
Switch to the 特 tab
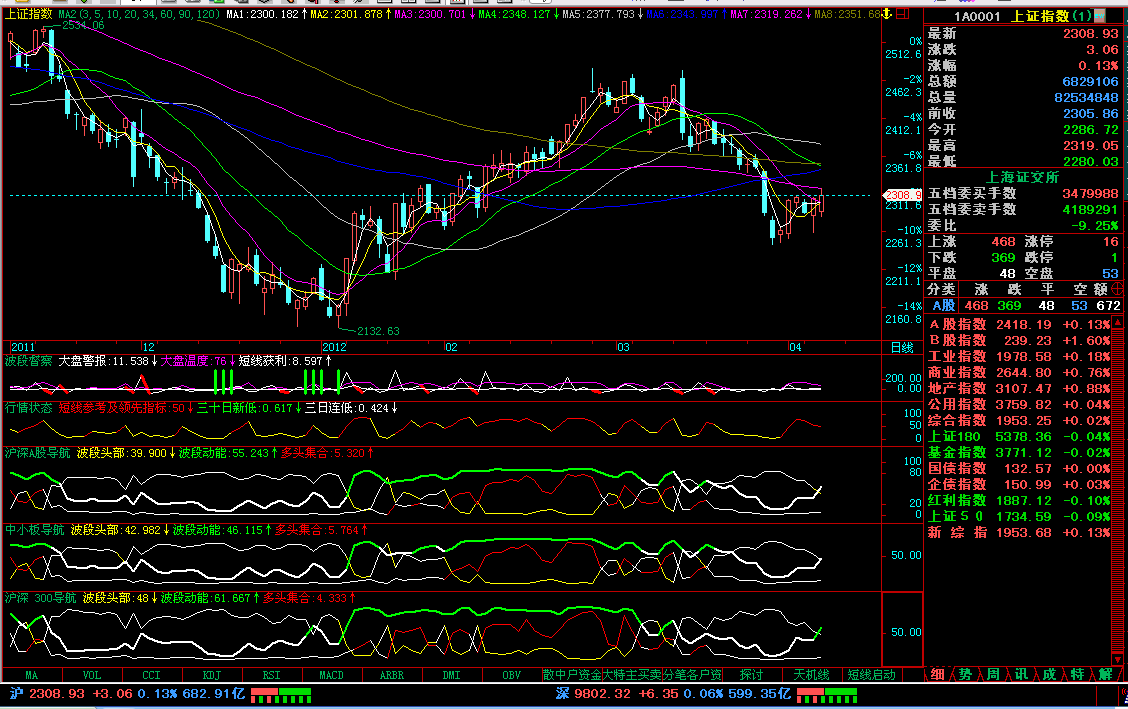point(1077,674)
